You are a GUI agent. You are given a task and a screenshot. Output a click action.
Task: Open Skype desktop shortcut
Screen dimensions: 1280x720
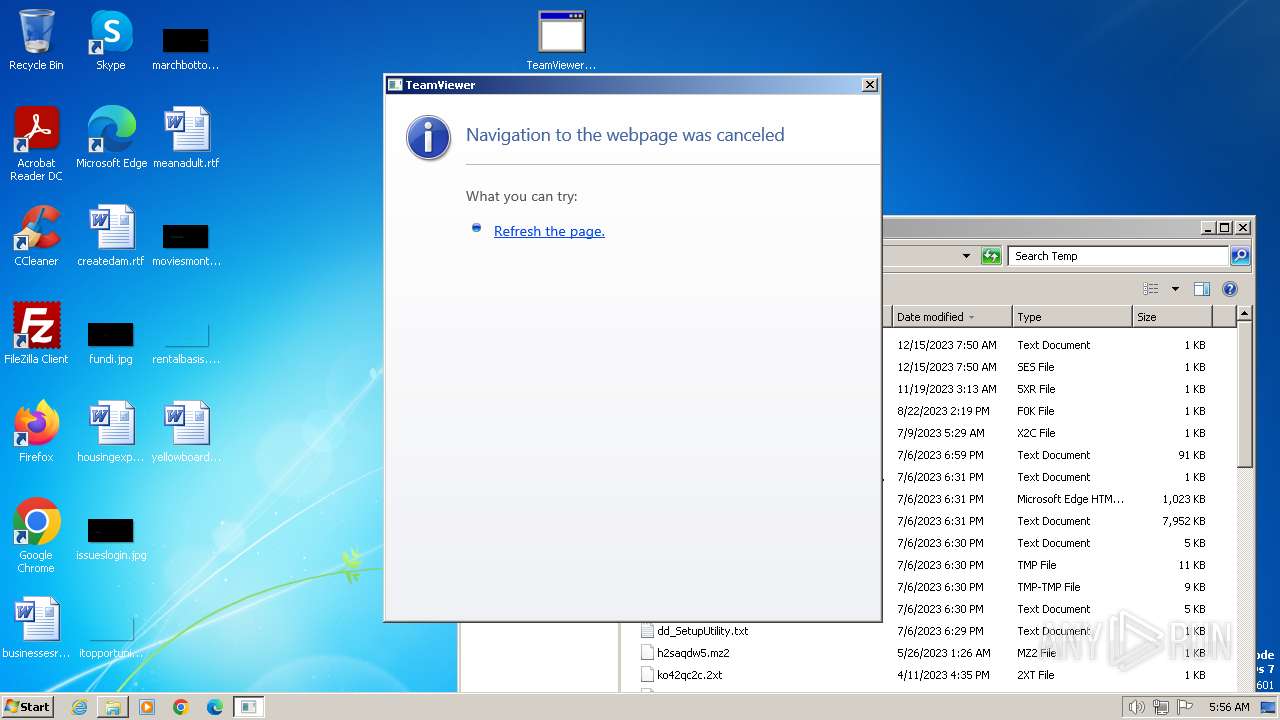[111, 40]
